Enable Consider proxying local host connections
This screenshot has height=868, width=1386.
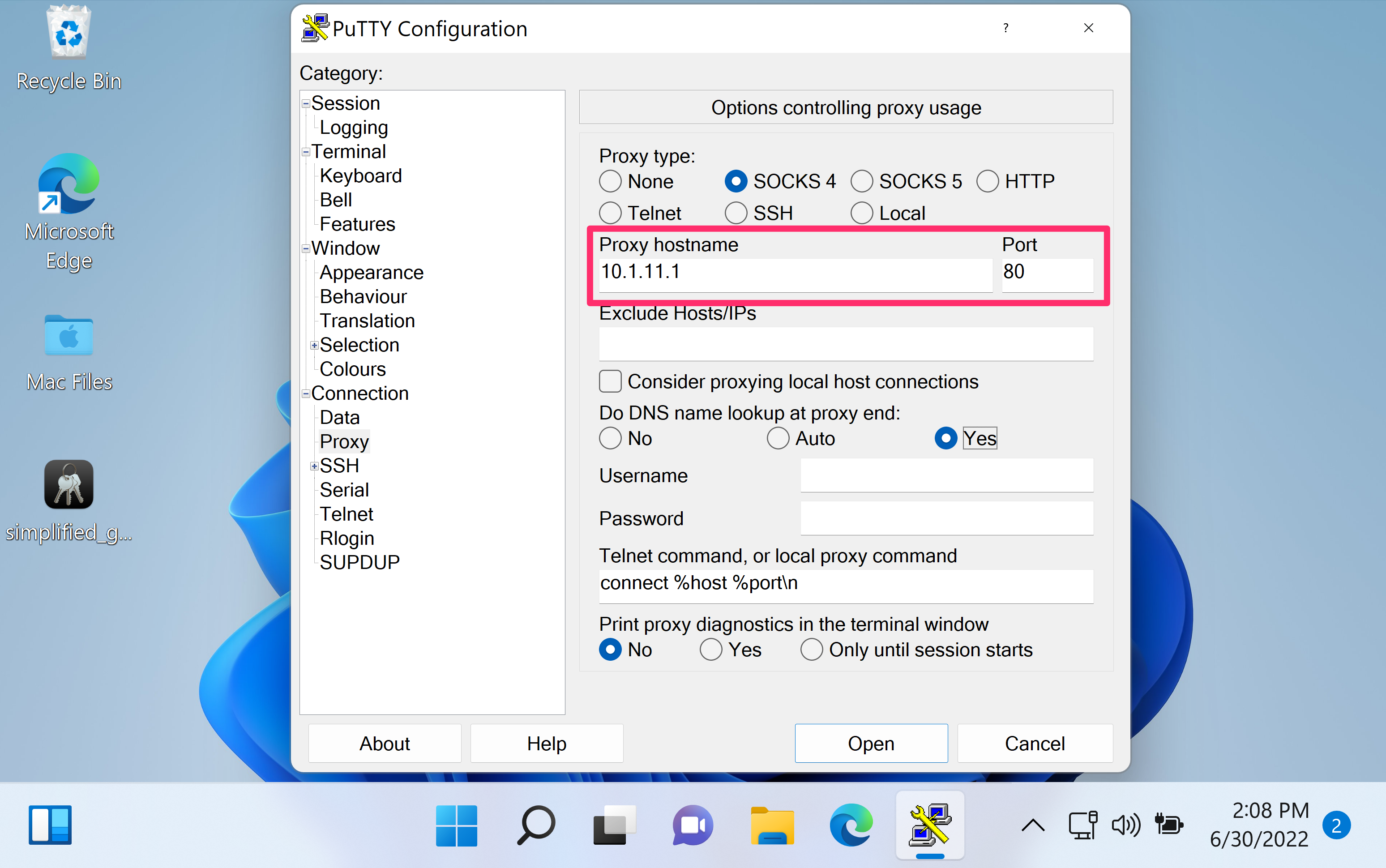tap(610, 381)
